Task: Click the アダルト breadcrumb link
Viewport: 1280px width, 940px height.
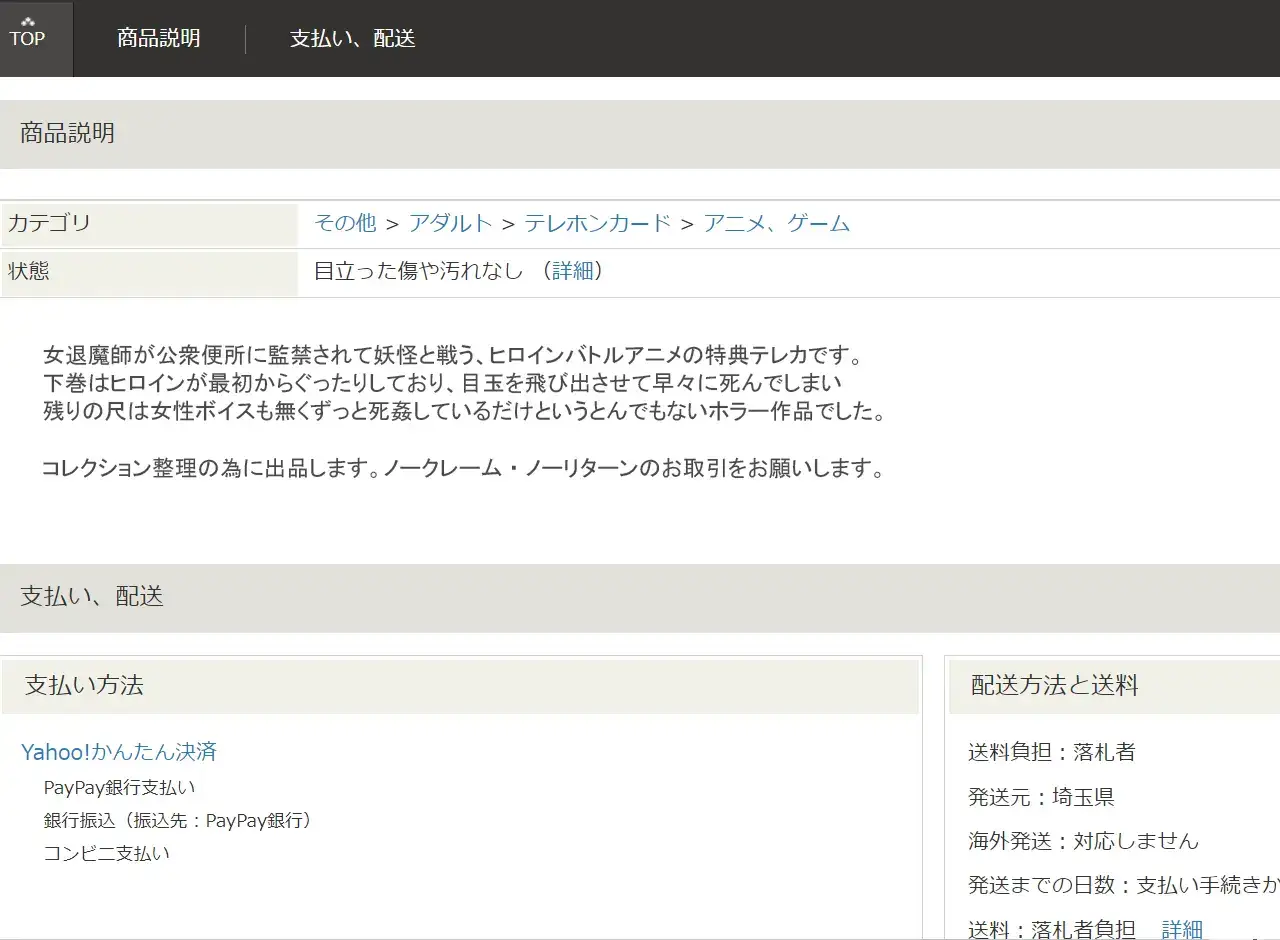Action: coord(450,223)
